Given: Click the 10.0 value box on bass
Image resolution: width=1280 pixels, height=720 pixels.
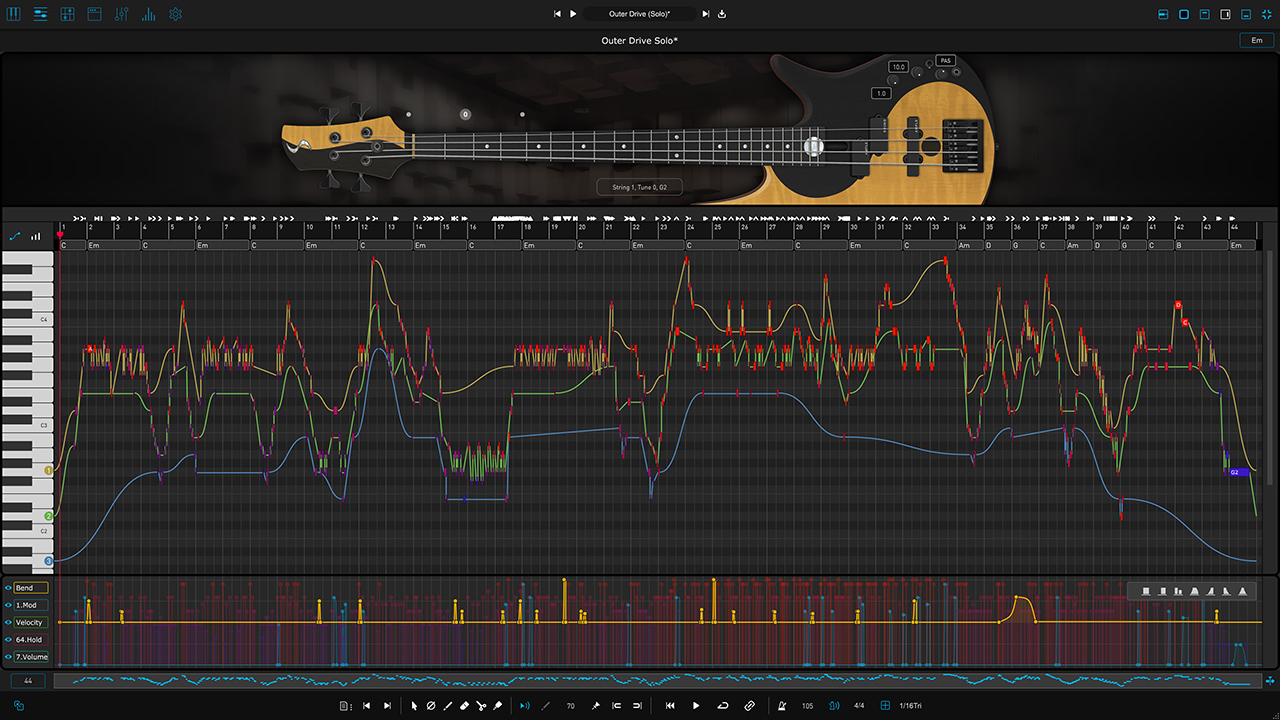Looking at the screenshot, I should coord(898,67).
